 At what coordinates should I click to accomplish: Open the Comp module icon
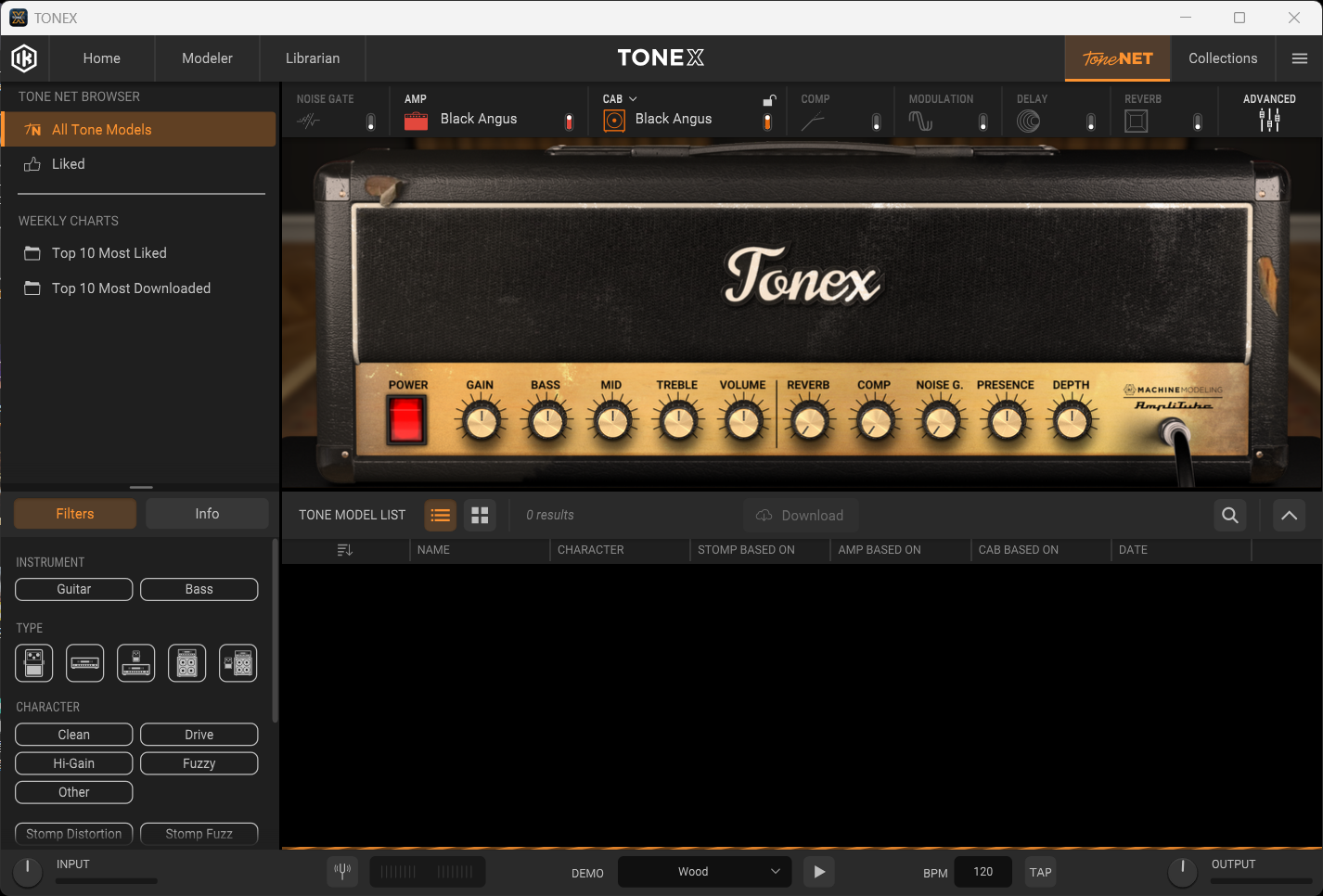point(813,122)
